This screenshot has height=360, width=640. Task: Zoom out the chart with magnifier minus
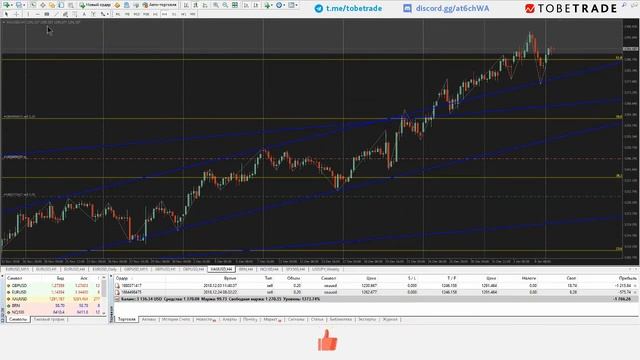pyautogui.click(x=225, y=5)
